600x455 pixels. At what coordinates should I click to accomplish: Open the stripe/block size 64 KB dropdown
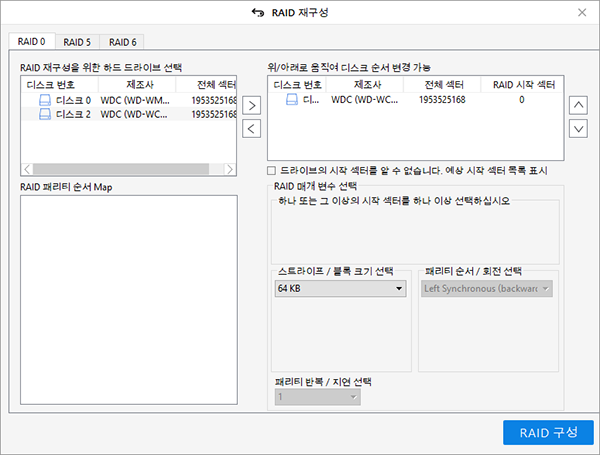point(339,288)
